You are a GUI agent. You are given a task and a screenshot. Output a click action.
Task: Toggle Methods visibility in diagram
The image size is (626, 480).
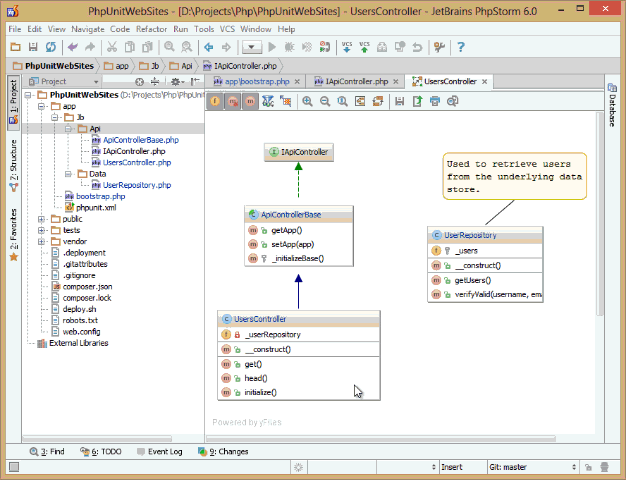pos(250,101)
